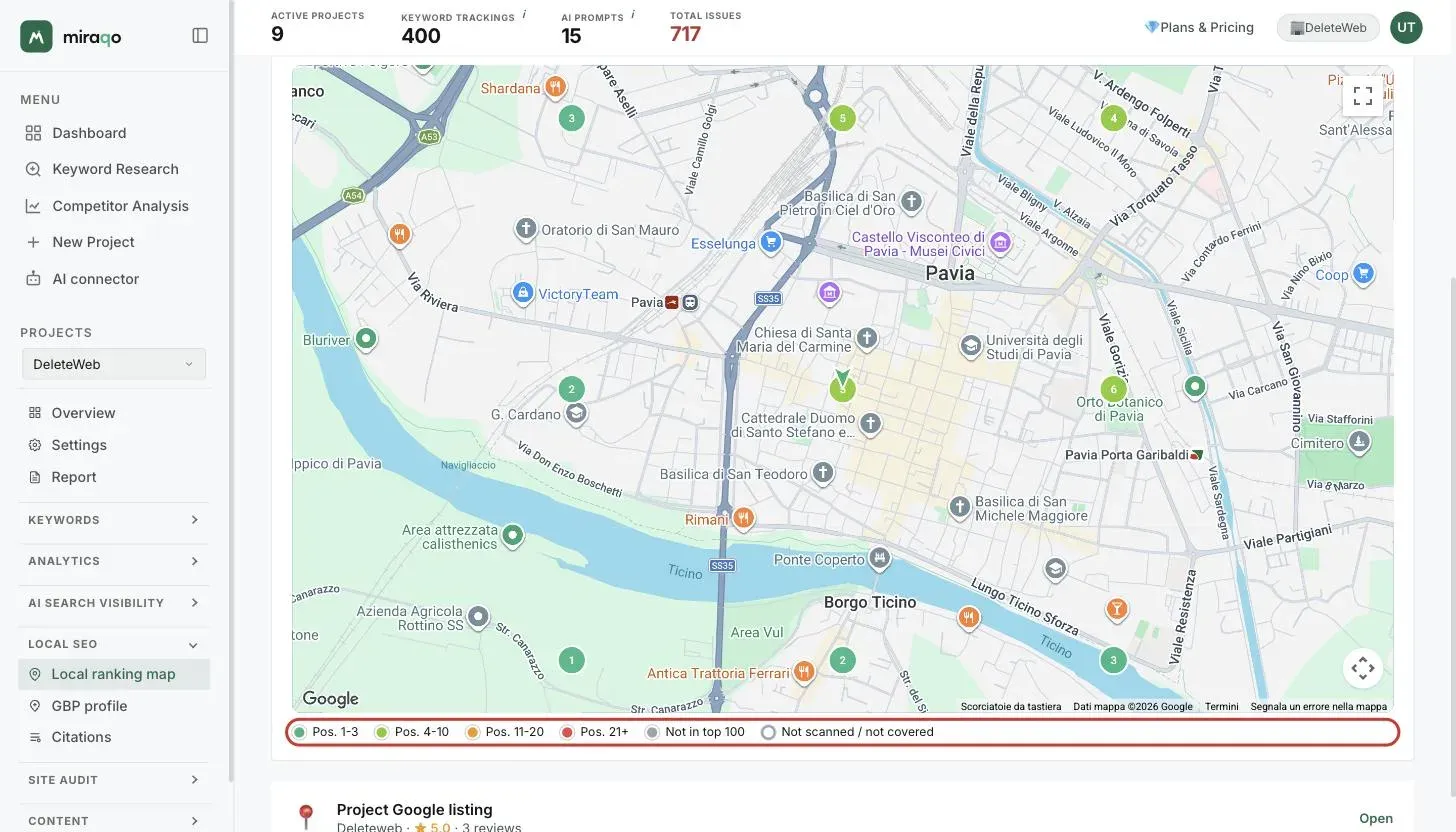Screen dimensions: 1456x832
Task: Expand AI Search Visibility section
Action: tap(114, 603)
